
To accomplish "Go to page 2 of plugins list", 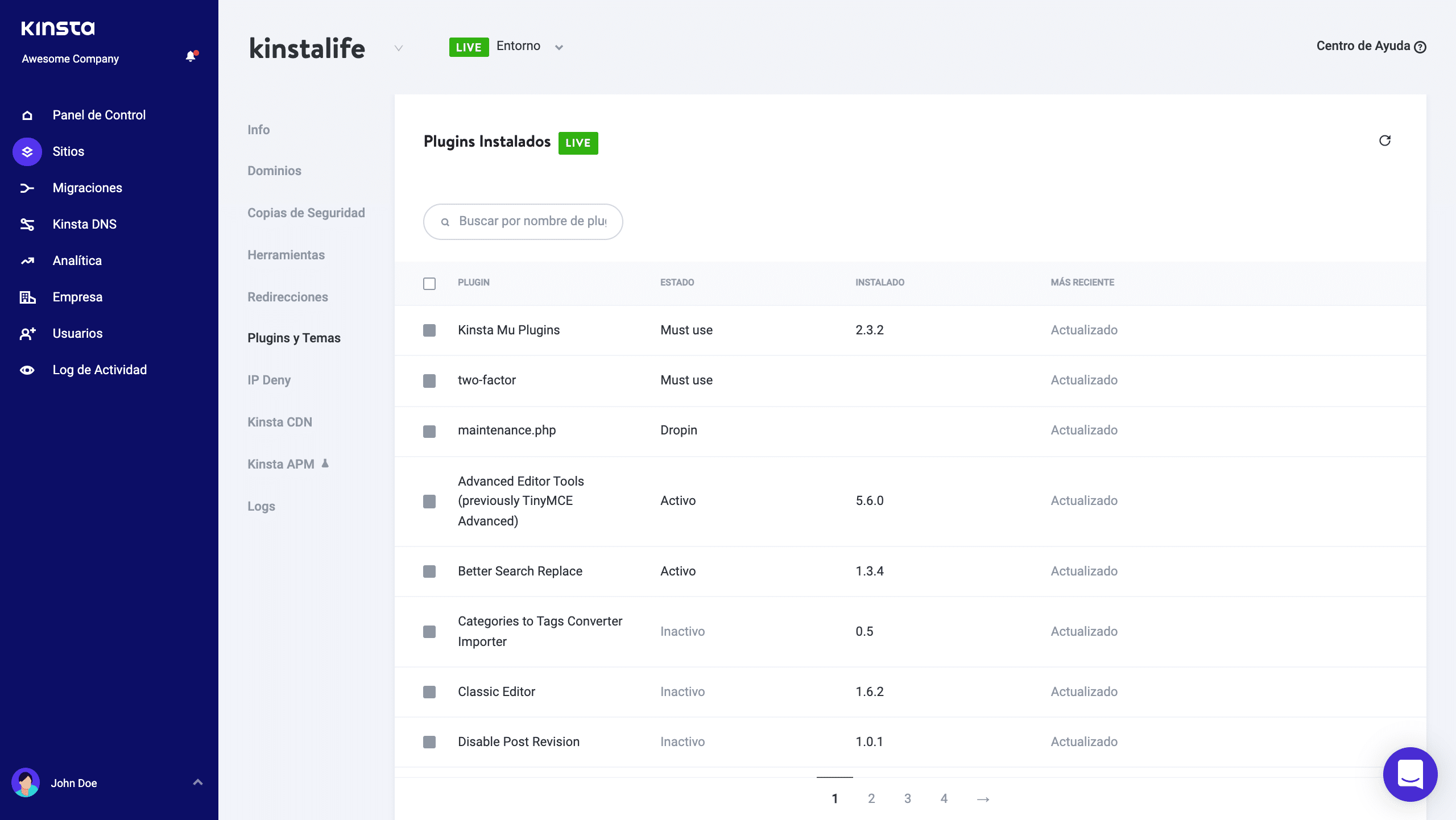I will point(871,798).
